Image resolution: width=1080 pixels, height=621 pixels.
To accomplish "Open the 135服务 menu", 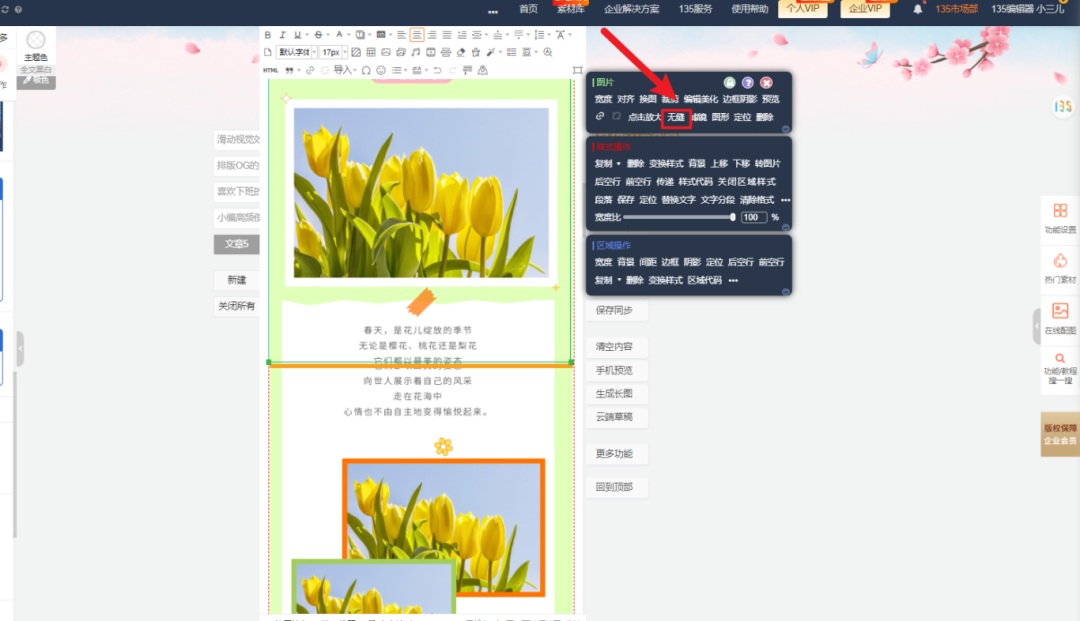I will tap(695, 9).
